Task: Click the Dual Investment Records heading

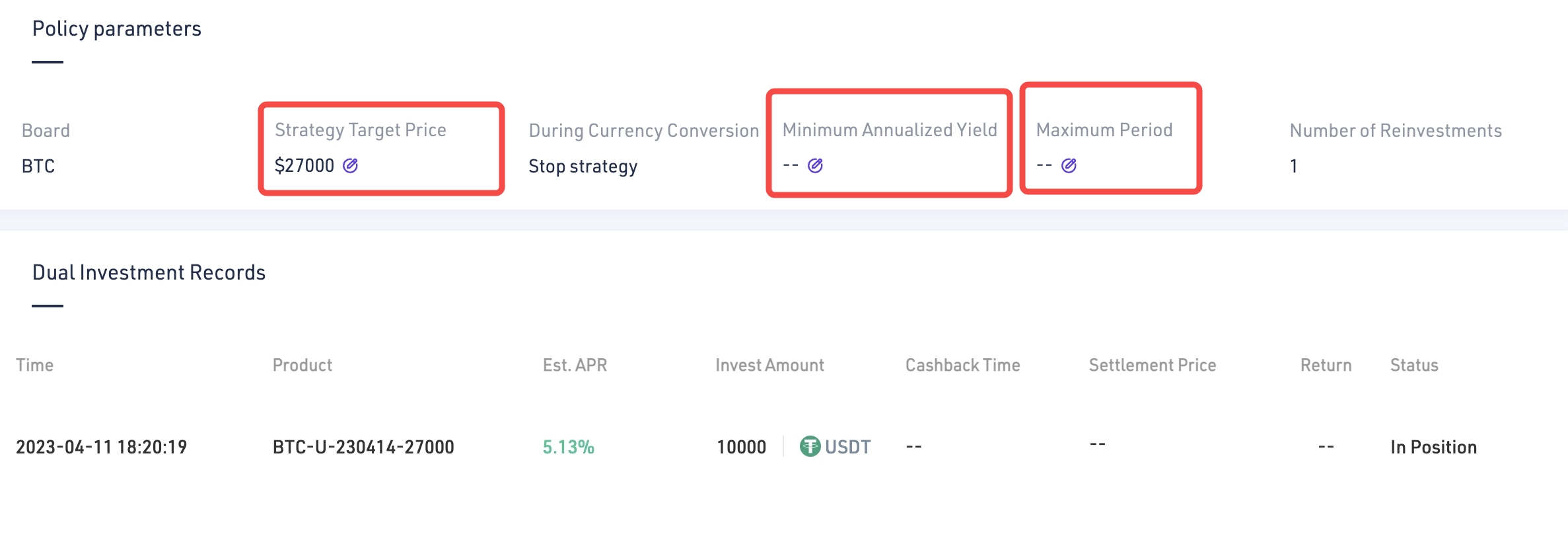Action: pos(149,272)
